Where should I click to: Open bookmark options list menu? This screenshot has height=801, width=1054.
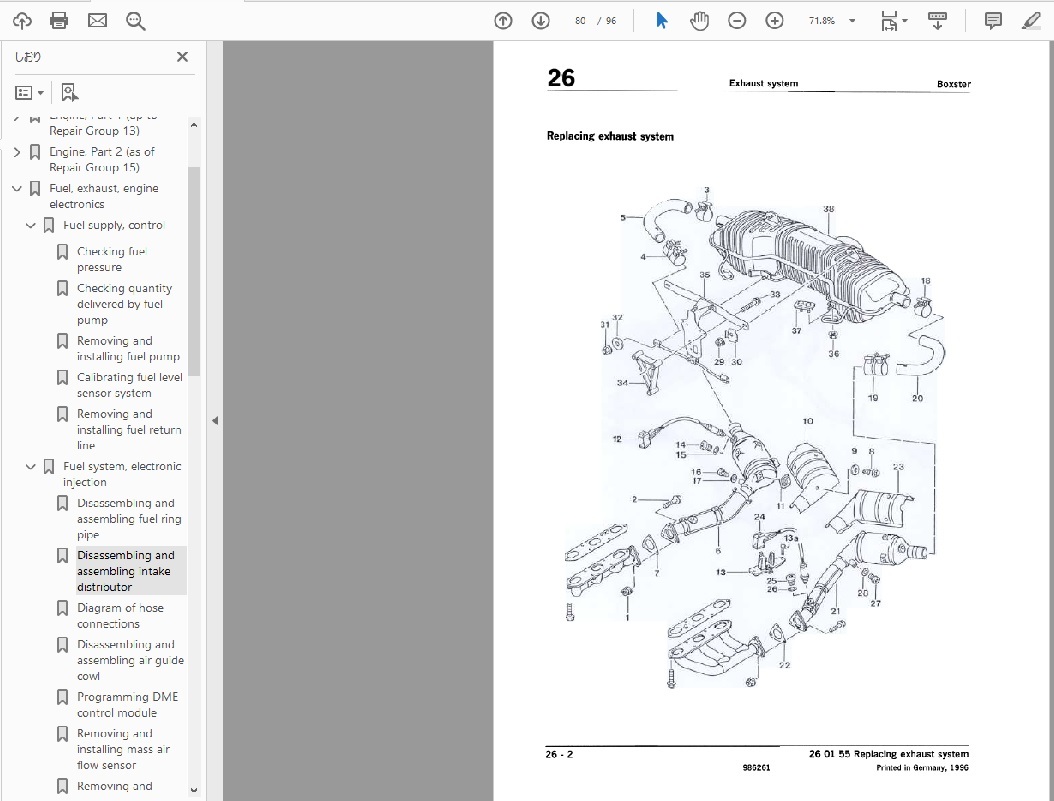click(x=29, y=93)
